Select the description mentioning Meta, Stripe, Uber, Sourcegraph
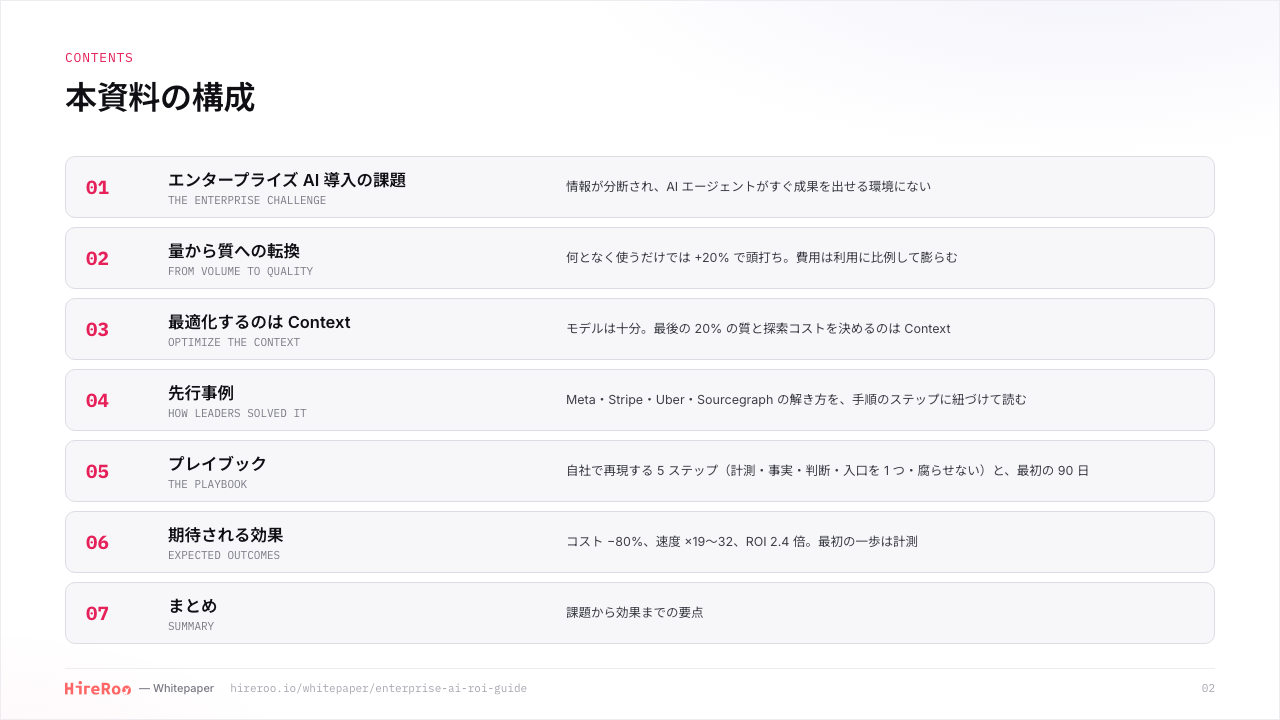The image size is (1280, 720). click(796, 399)
